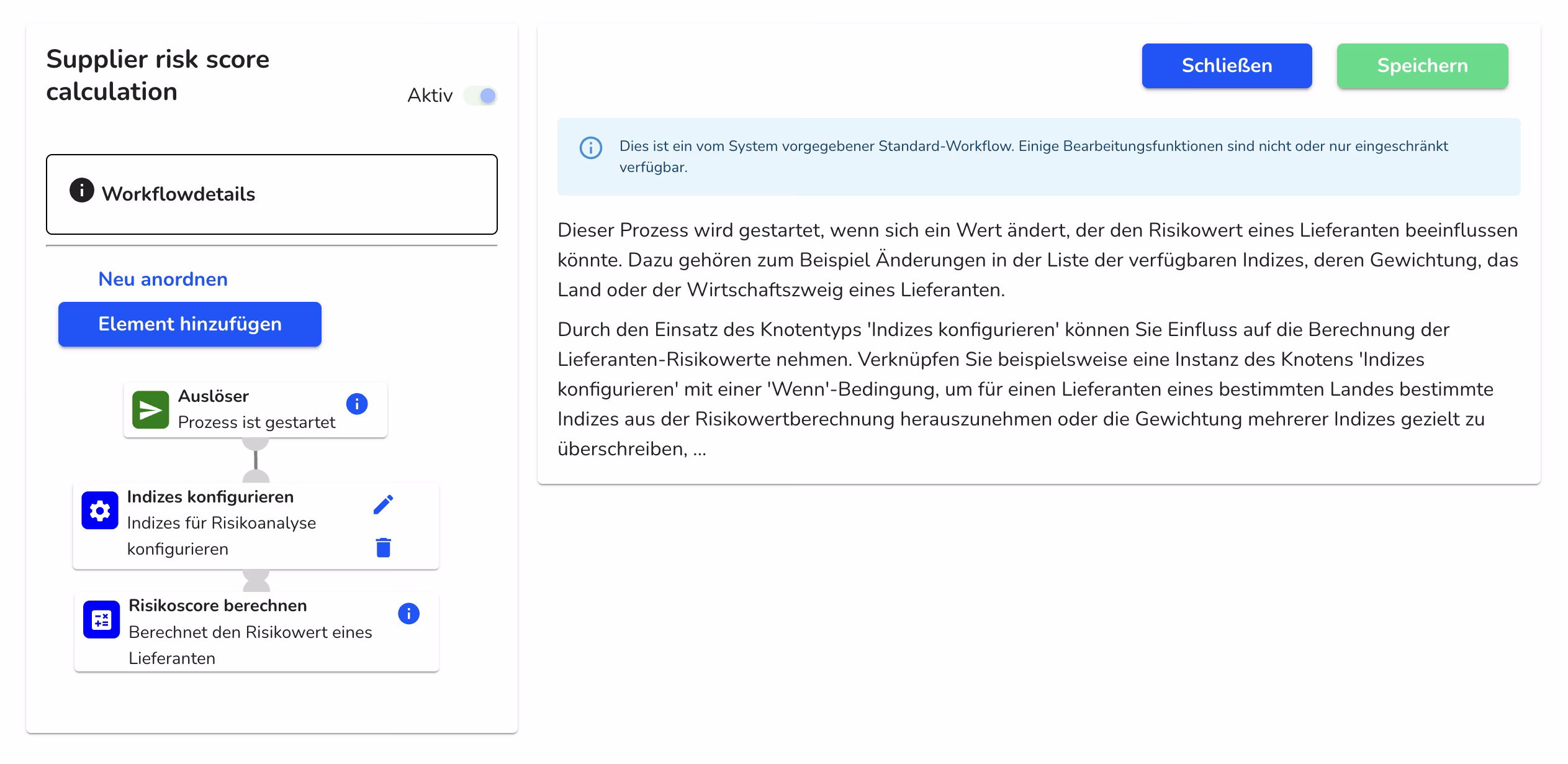The width and height of the screenshot is (1568, 764).
Task: Expand the Workflowdetails section
Action: pyautogui.click(x=272, y=194)
